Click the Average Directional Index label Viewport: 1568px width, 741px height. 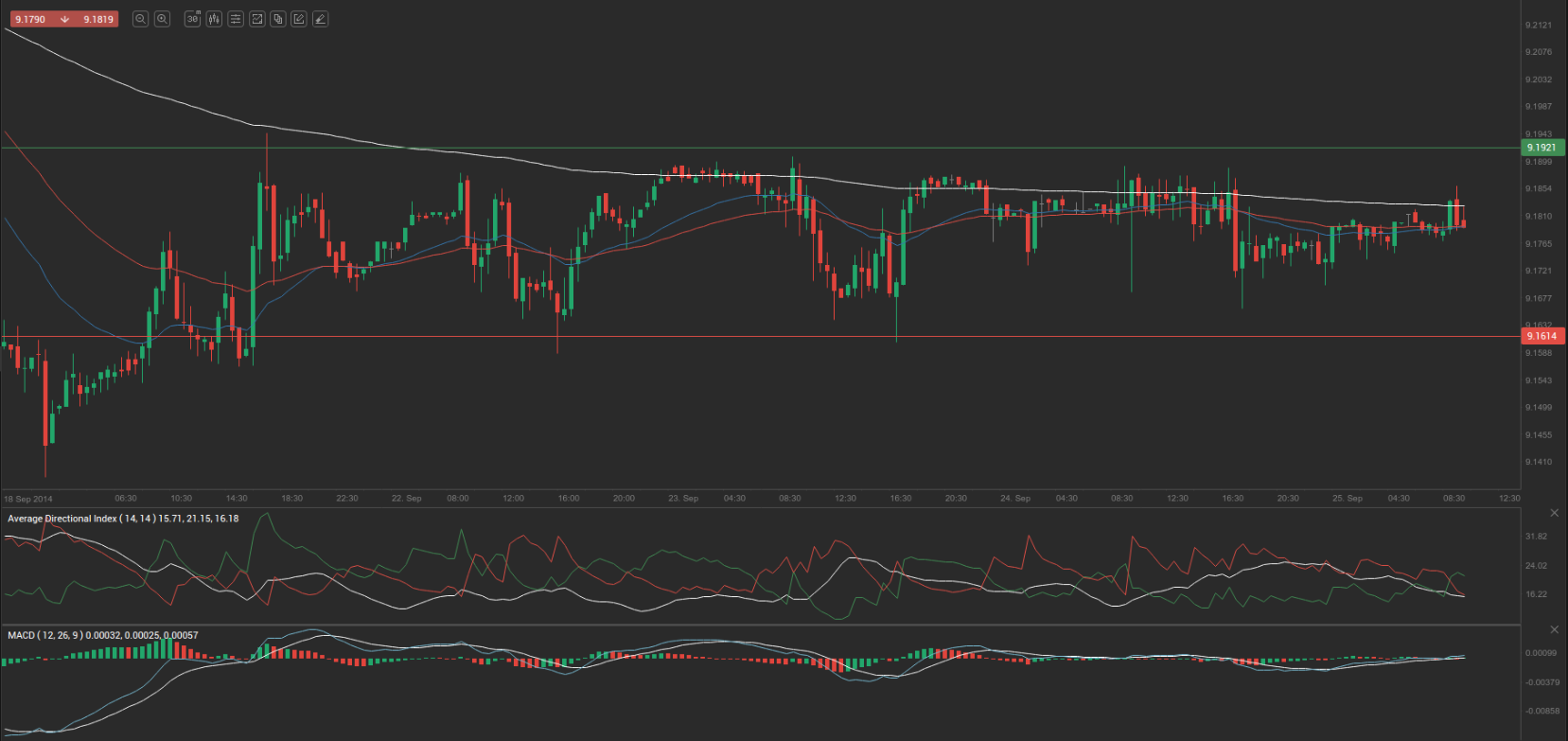(122, 519)
